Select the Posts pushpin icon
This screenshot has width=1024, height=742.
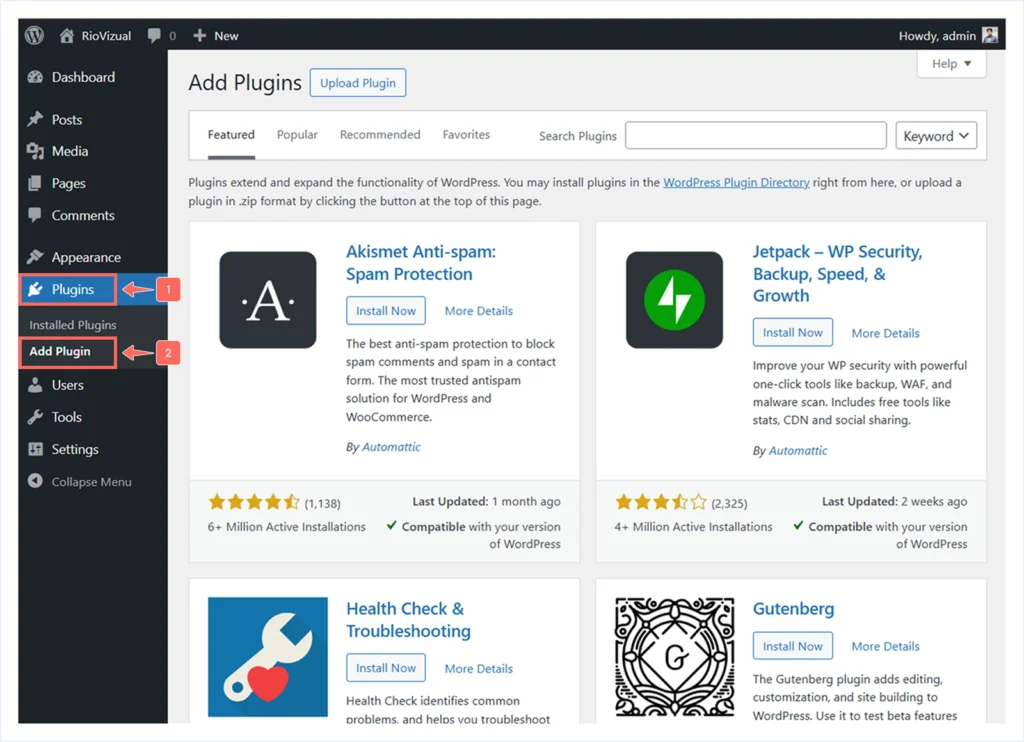33,118
